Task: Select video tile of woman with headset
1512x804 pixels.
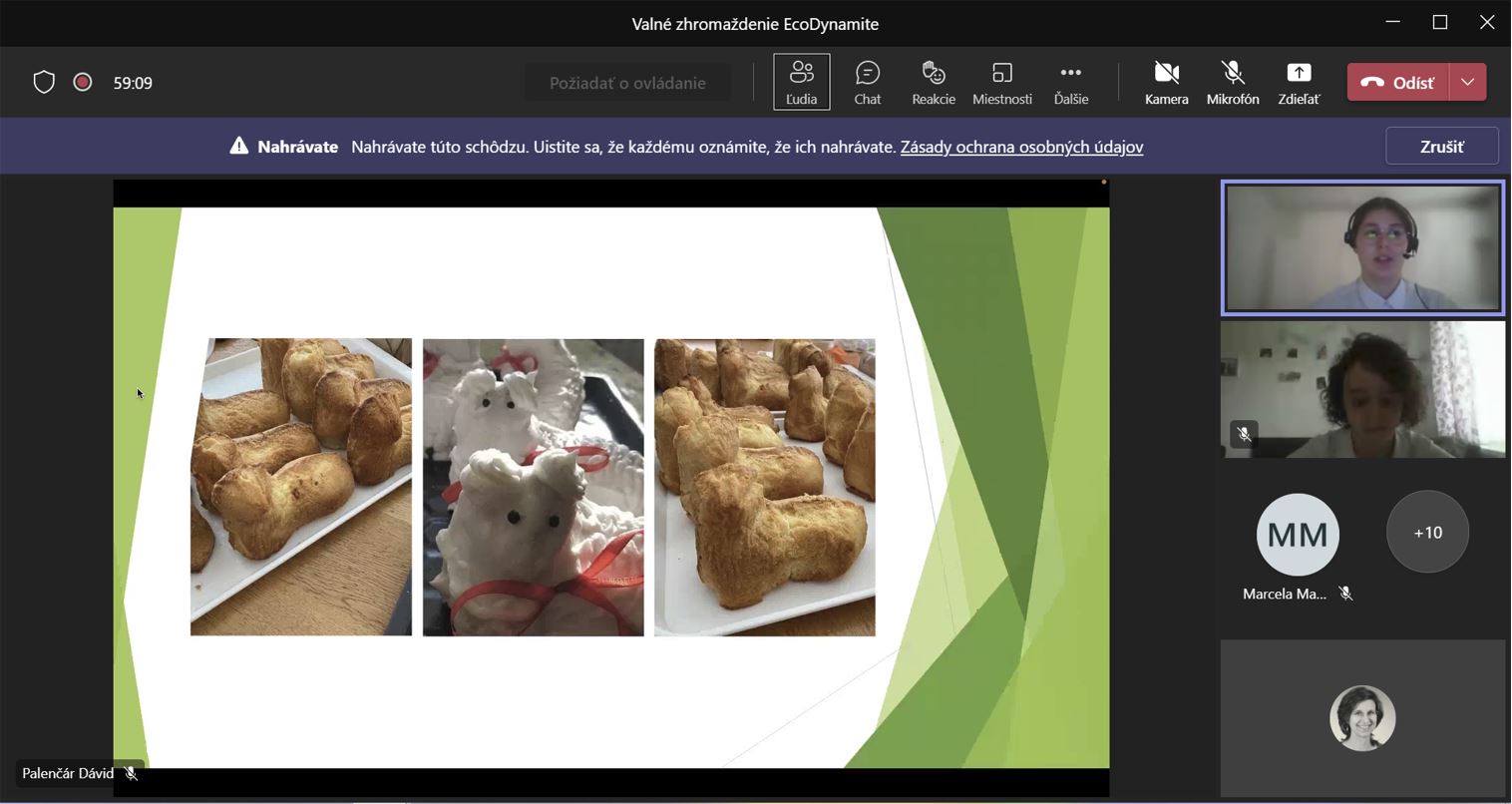Action: (x=1362, y=247)
